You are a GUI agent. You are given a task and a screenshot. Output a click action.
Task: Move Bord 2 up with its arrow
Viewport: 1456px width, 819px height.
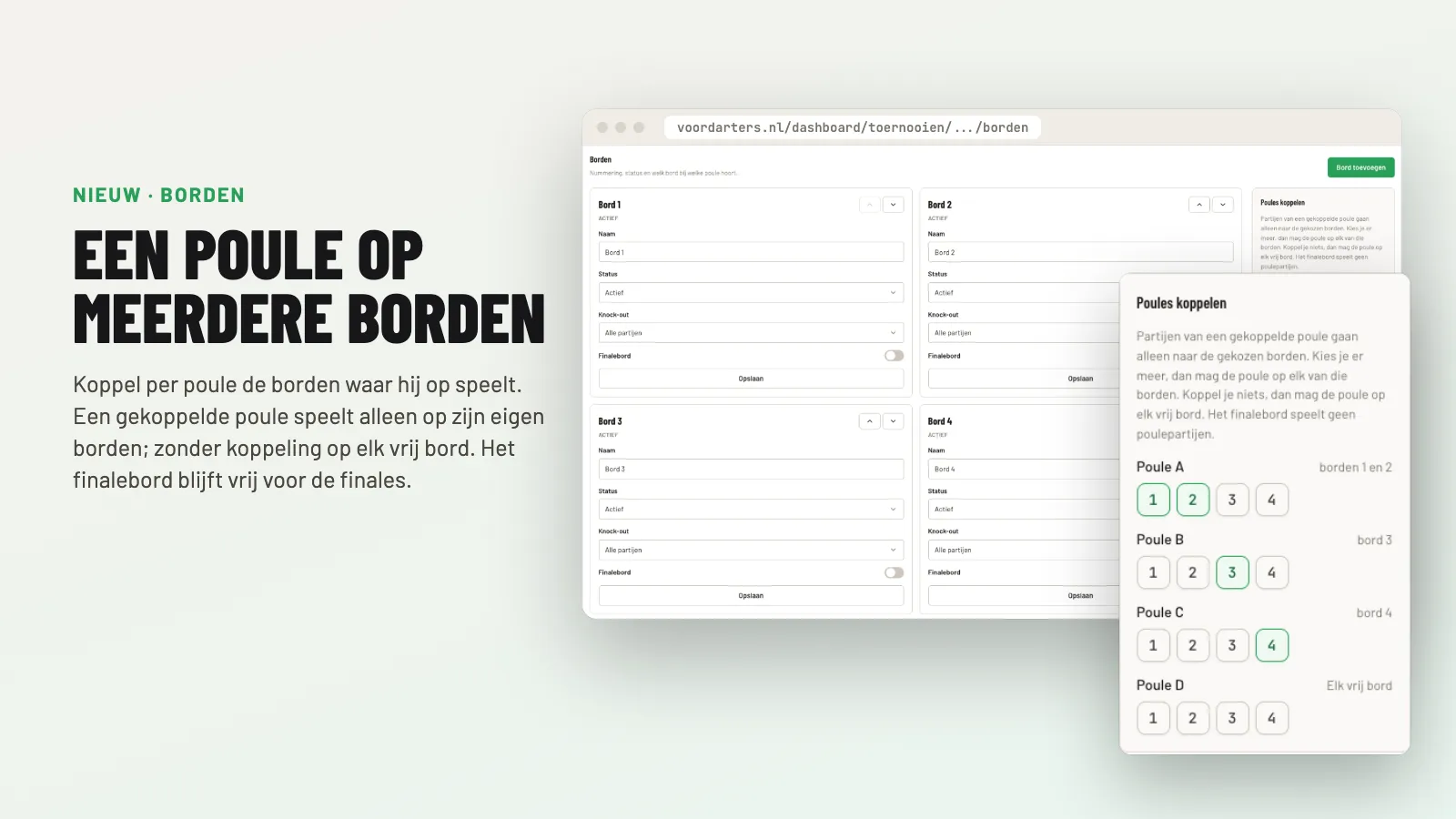(x=1199, y=205)
